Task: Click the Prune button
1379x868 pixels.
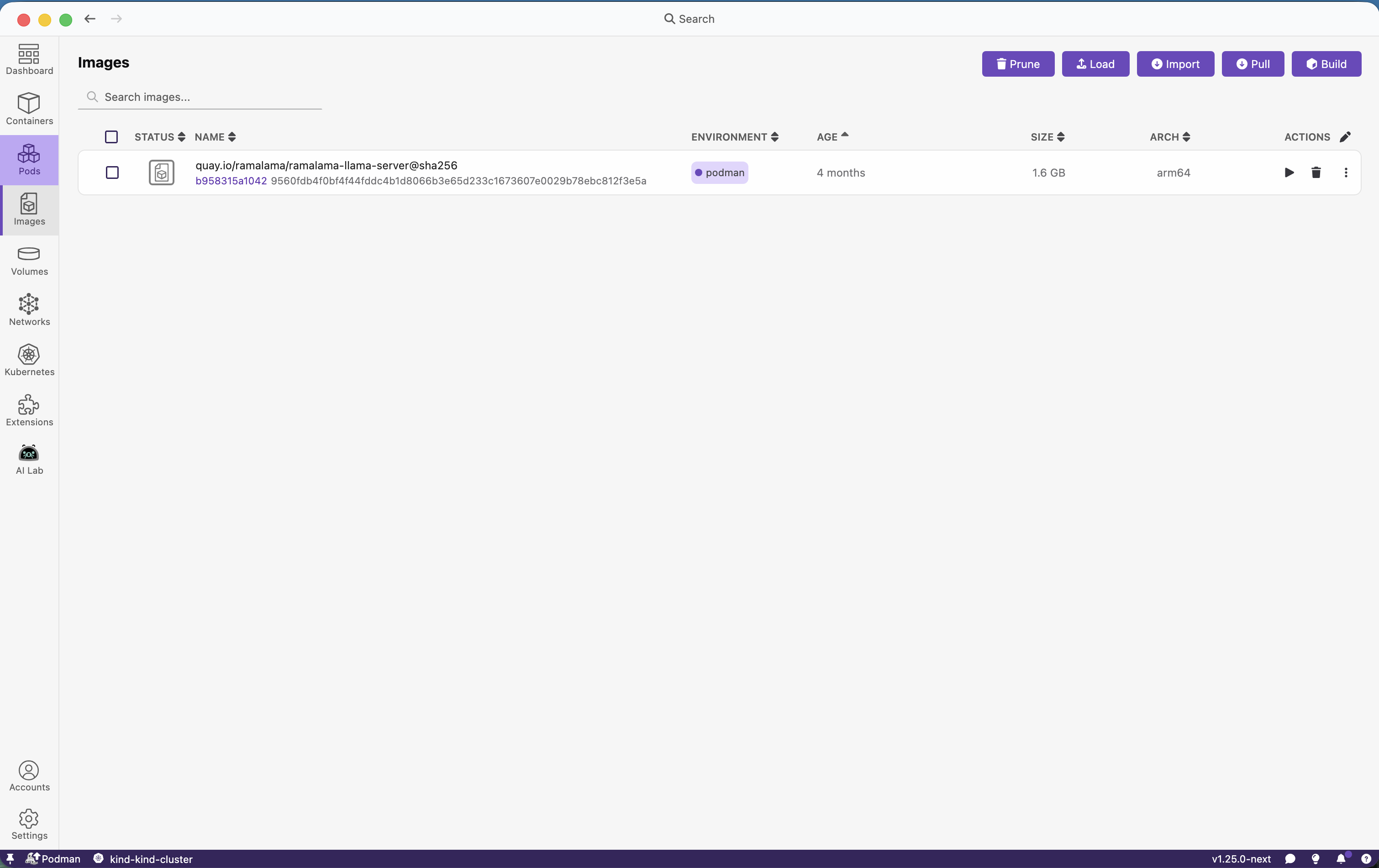Action: pyautogui.click(x=1018, y=63)
